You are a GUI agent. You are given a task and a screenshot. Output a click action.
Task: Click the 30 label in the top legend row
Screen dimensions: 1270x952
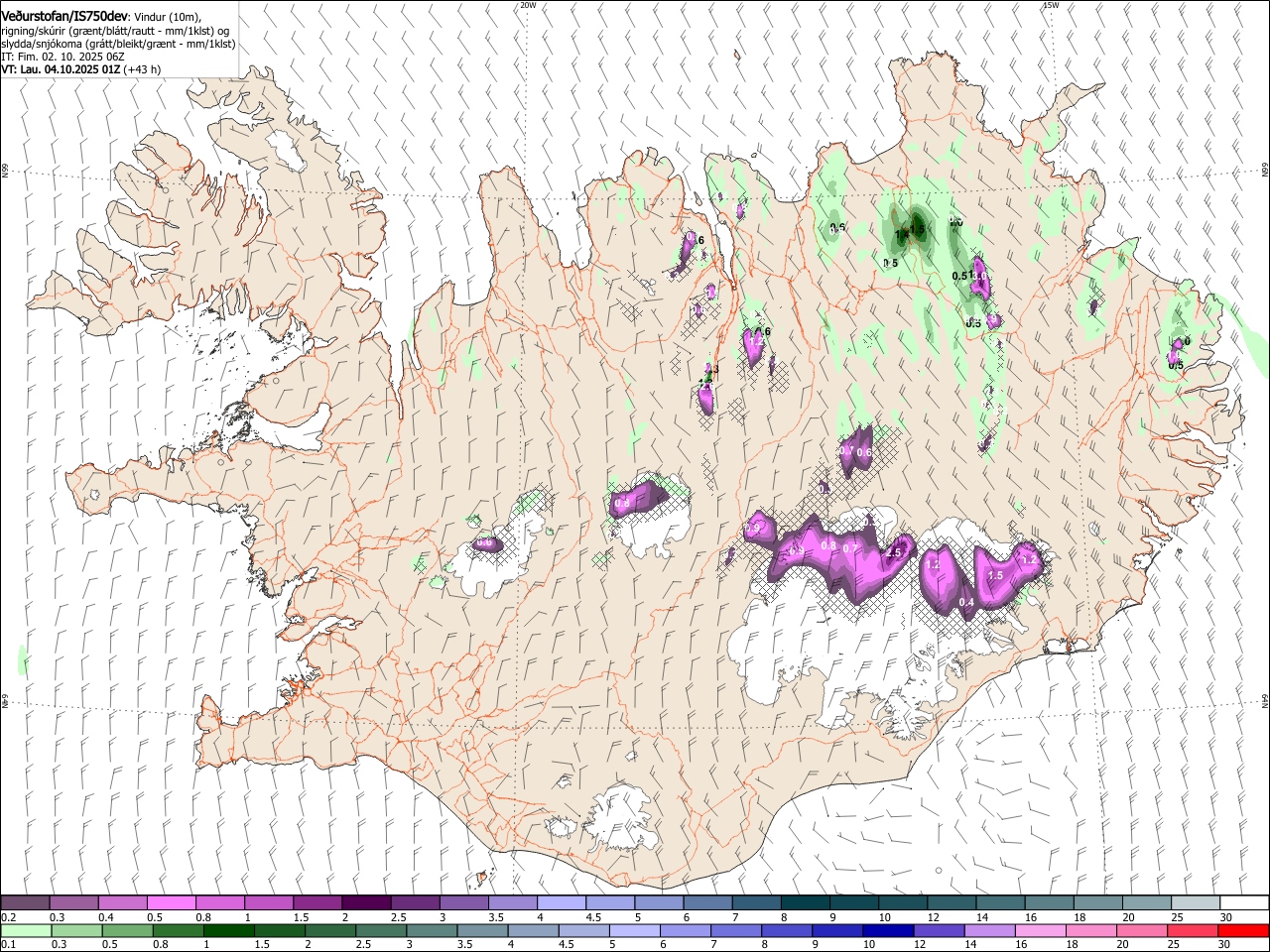pos(1226,917)
